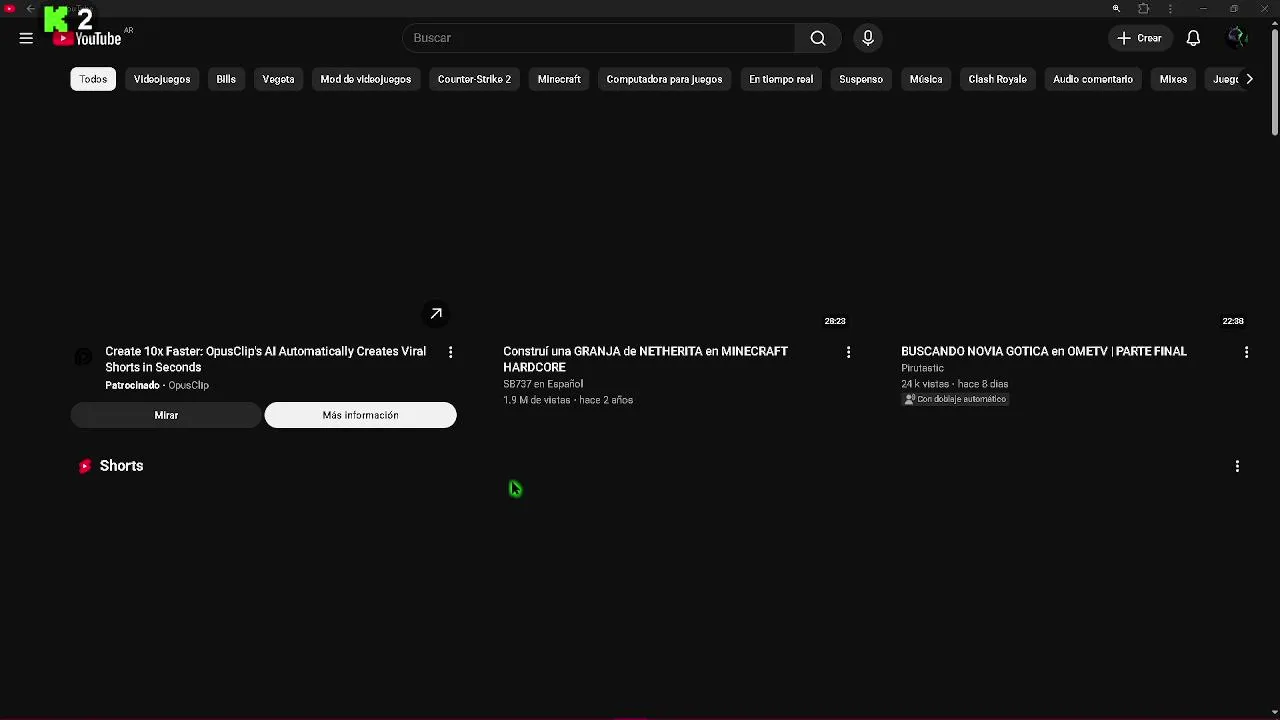This screenshot has width=1280, height=720.
Task: Click the Shorts logo icon
Action: (85, 466)
